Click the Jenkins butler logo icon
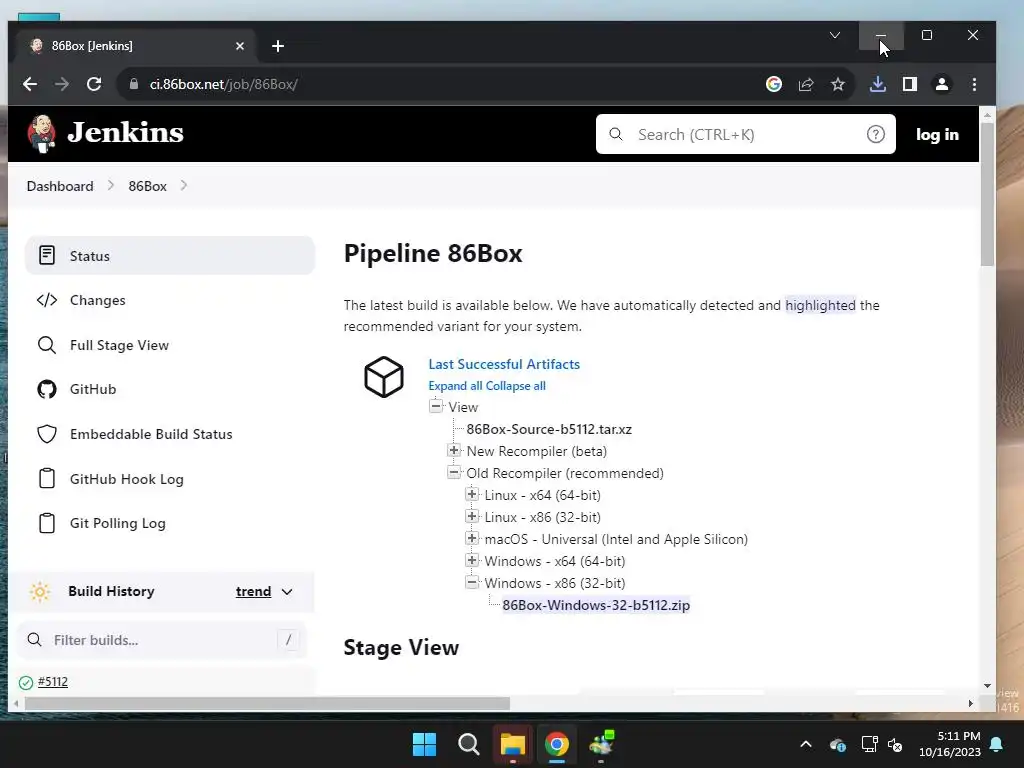 pos(42,134)
